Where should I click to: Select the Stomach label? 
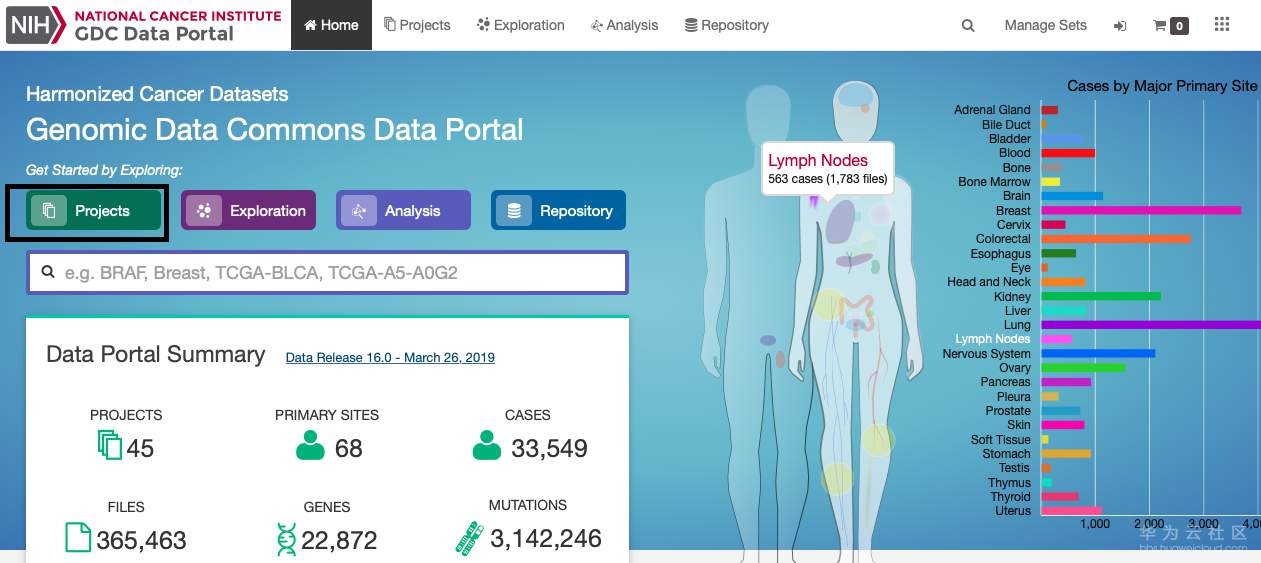pos(1006,454)
